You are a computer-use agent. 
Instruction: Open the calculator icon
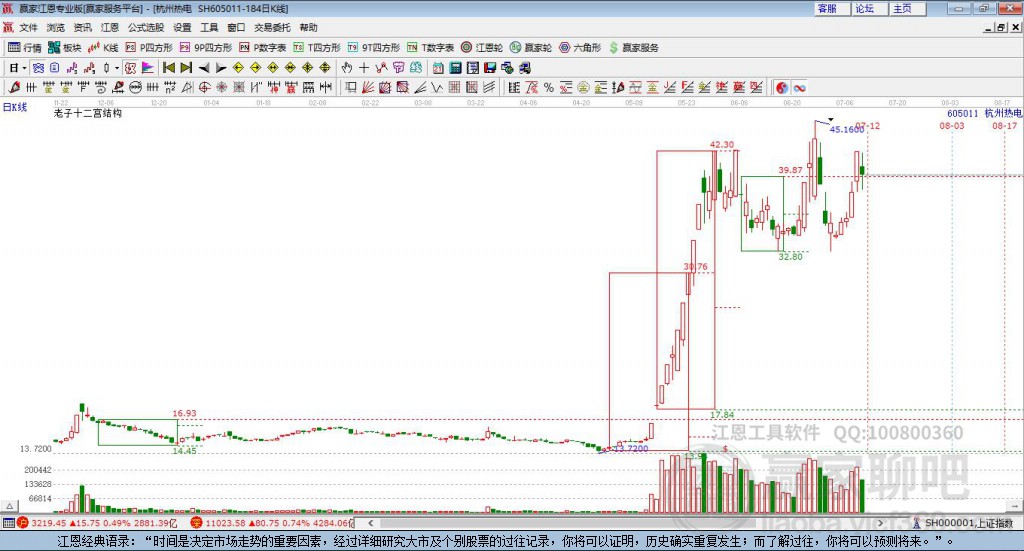click(x=455, y=68)
